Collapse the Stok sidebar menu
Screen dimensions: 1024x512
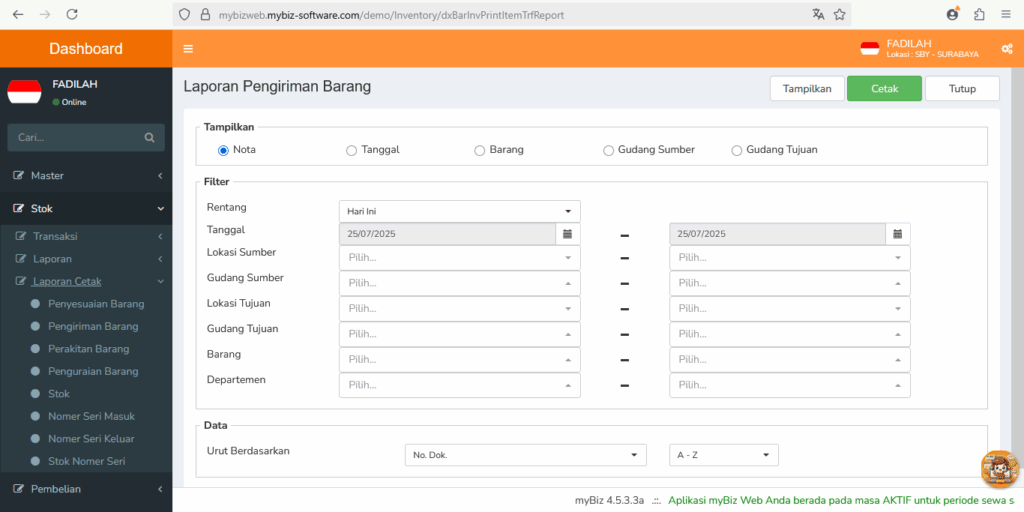86,209
